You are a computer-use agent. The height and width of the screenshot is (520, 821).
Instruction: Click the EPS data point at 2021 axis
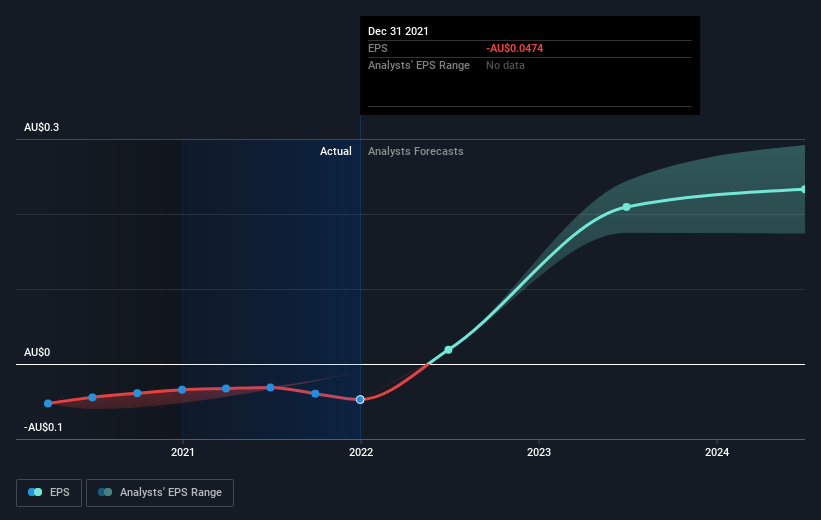182,390
